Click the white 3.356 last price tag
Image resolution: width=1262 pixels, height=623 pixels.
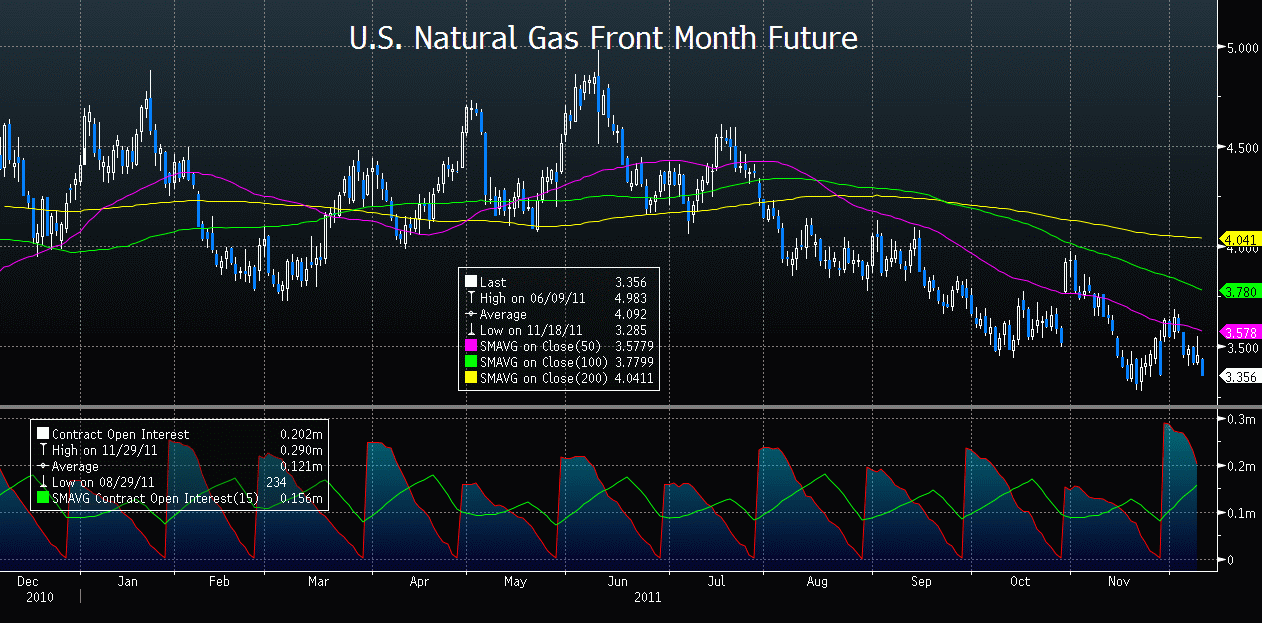click(1238, 376)
